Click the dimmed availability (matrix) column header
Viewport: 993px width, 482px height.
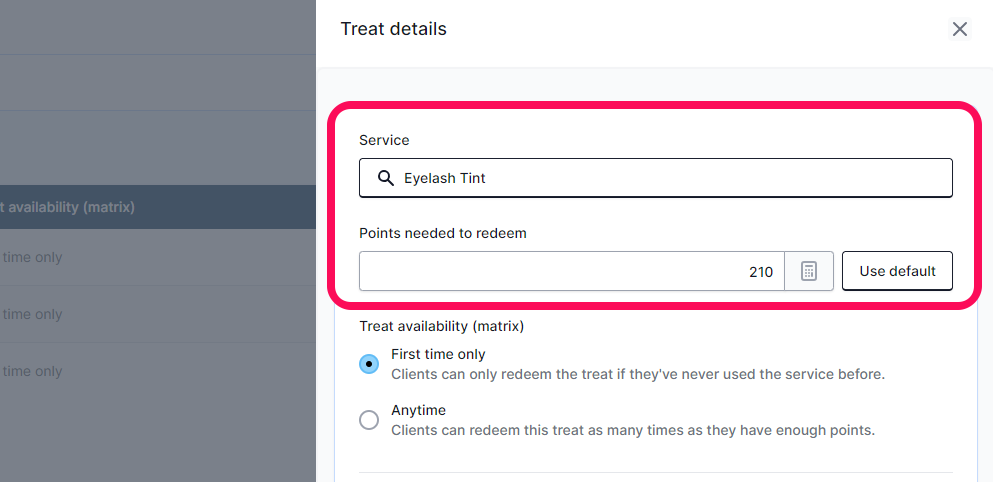coord(67,207)
